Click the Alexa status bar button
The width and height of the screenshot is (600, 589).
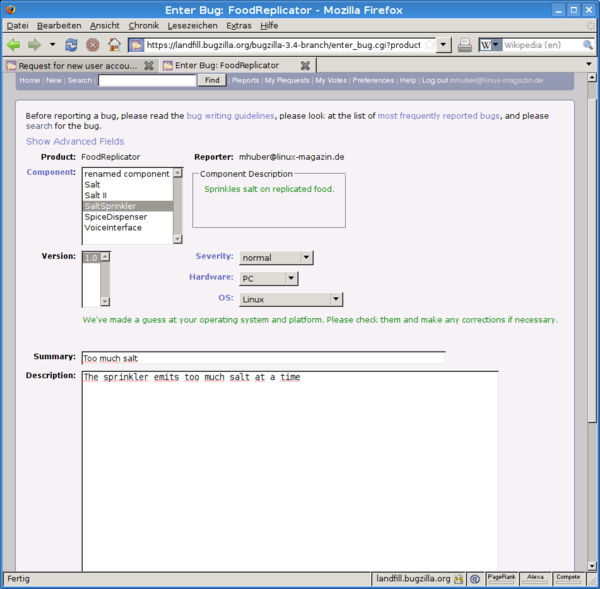(535, 579)
